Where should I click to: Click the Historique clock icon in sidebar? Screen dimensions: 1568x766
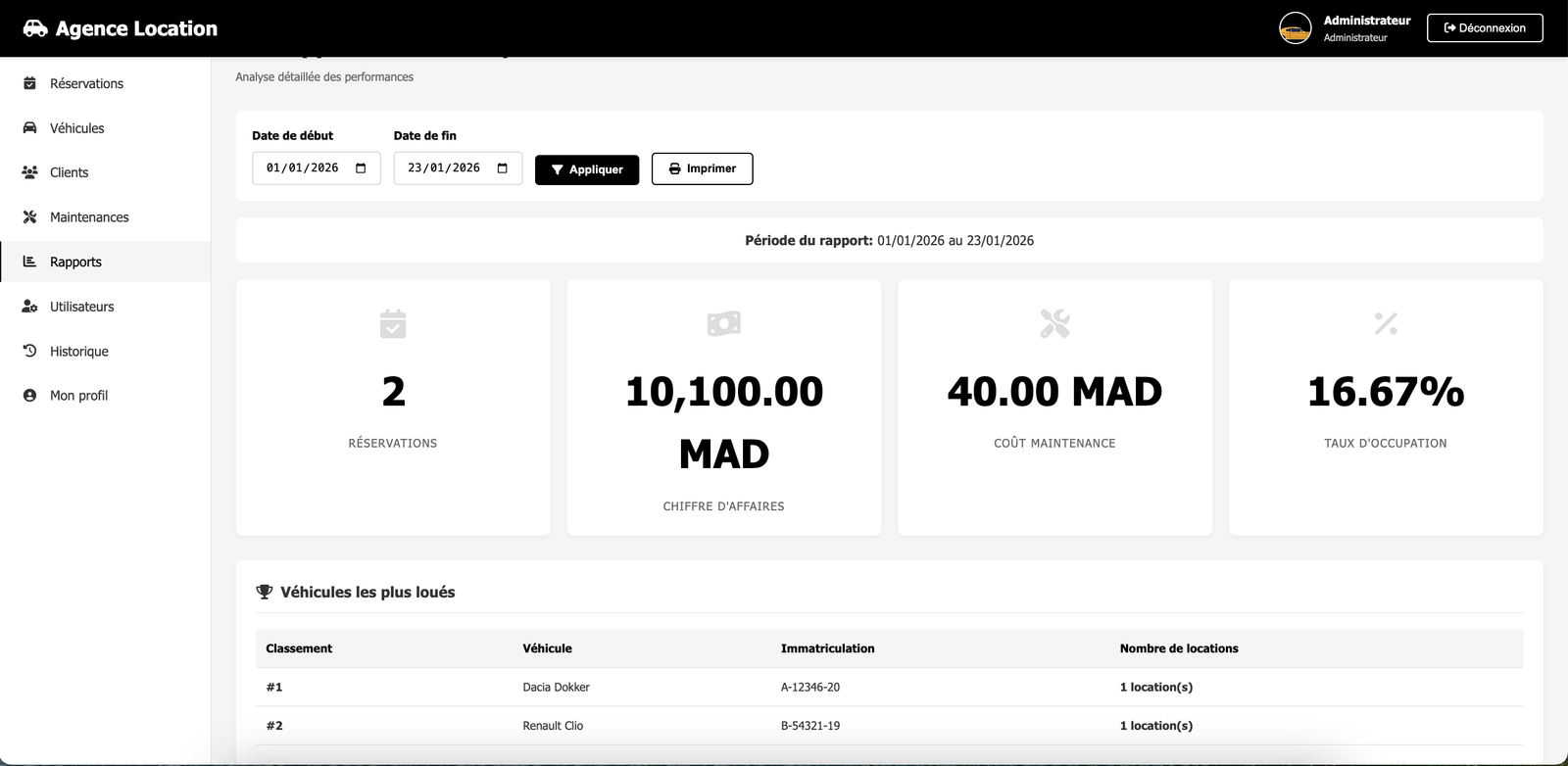29,351
